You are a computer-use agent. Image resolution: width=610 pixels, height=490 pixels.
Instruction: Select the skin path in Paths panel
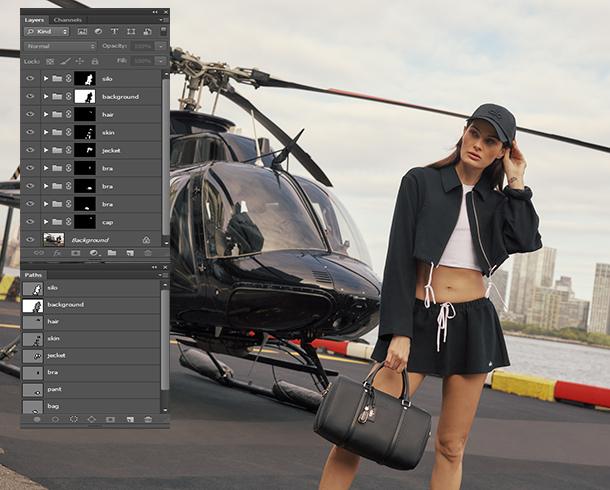(91, 339)
